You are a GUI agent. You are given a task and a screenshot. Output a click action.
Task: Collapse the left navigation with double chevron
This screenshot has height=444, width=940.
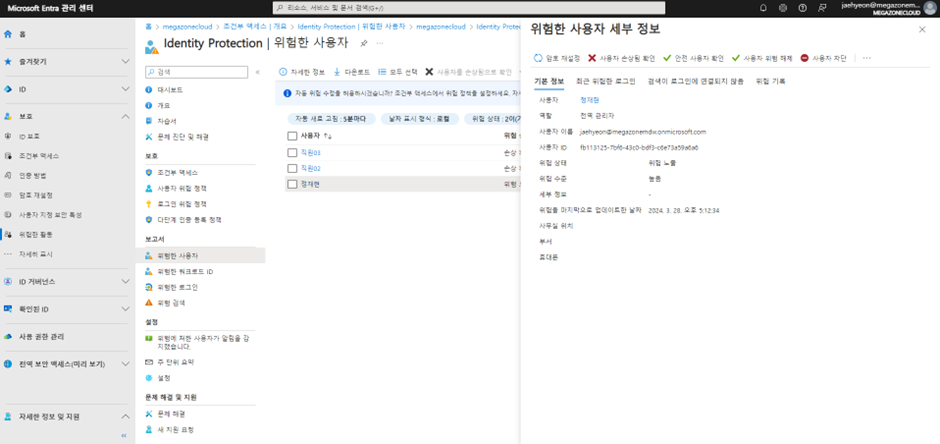[124, 435]
